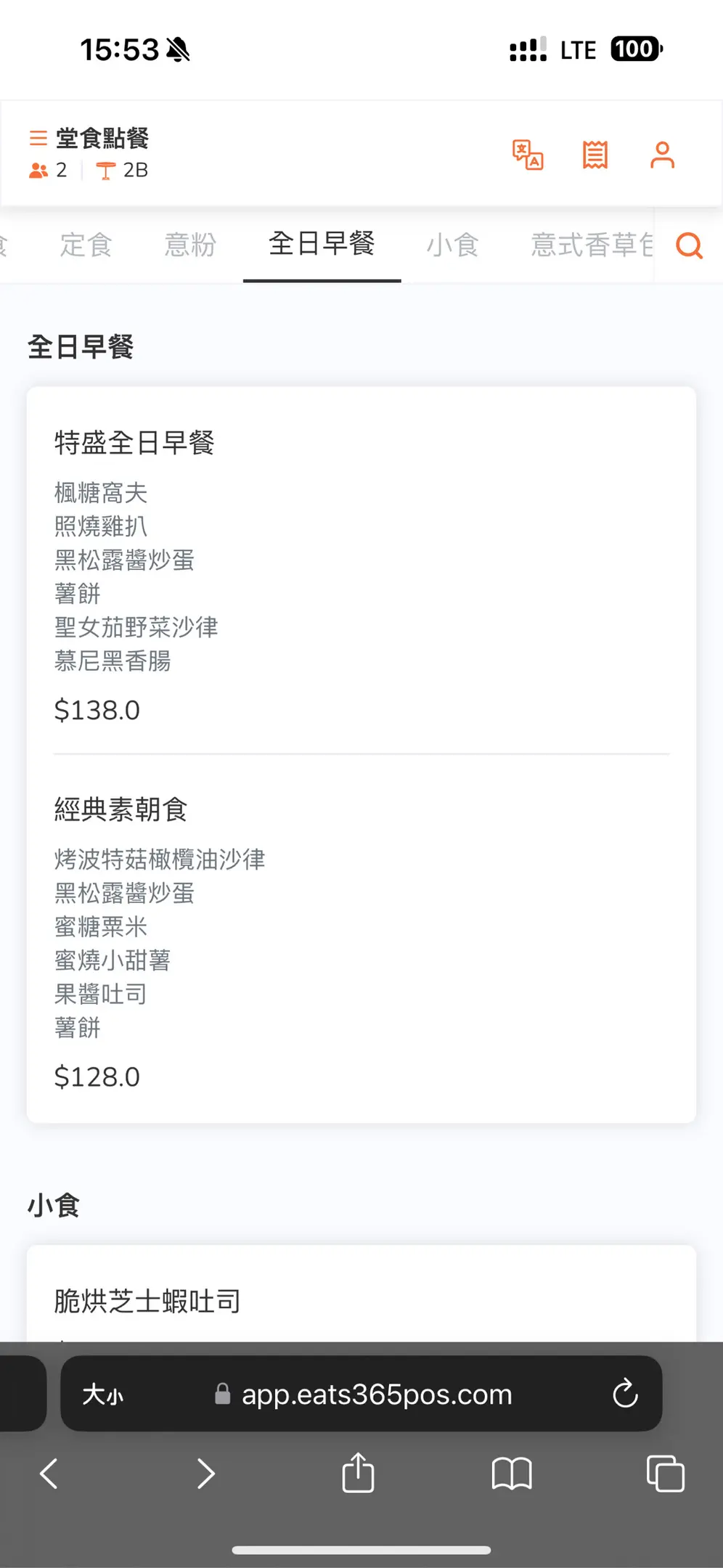The width and height of the screenshot is (723, 1568).
Task: Tap the app.eats365pos.com address field
Action: pos(376,1394)
